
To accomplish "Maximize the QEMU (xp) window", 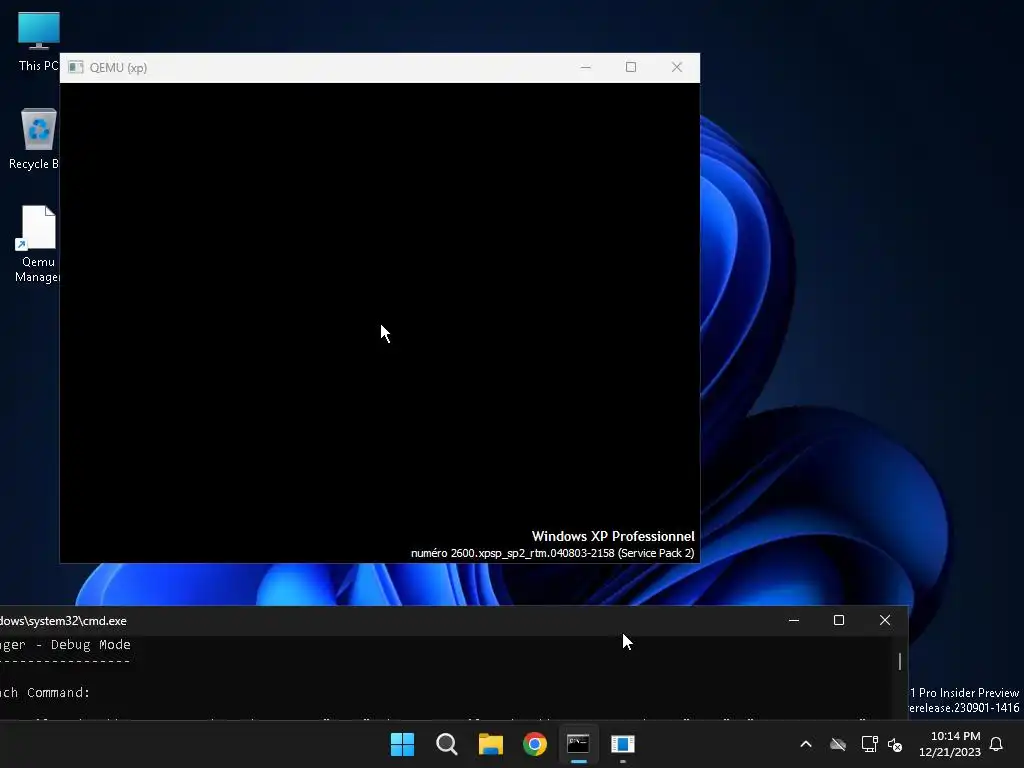I will tap(631, 67).
